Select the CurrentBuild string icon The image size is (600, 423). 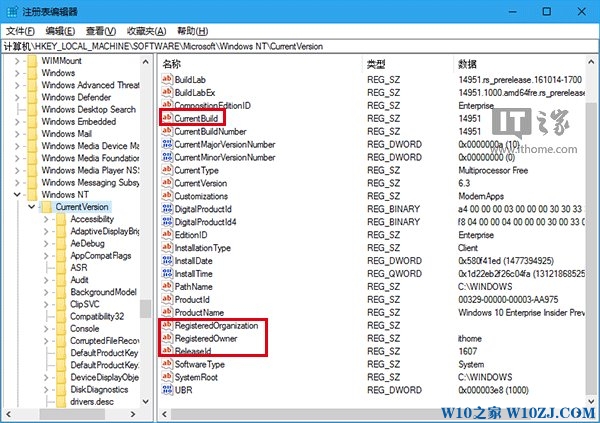[x=167, y=118]
